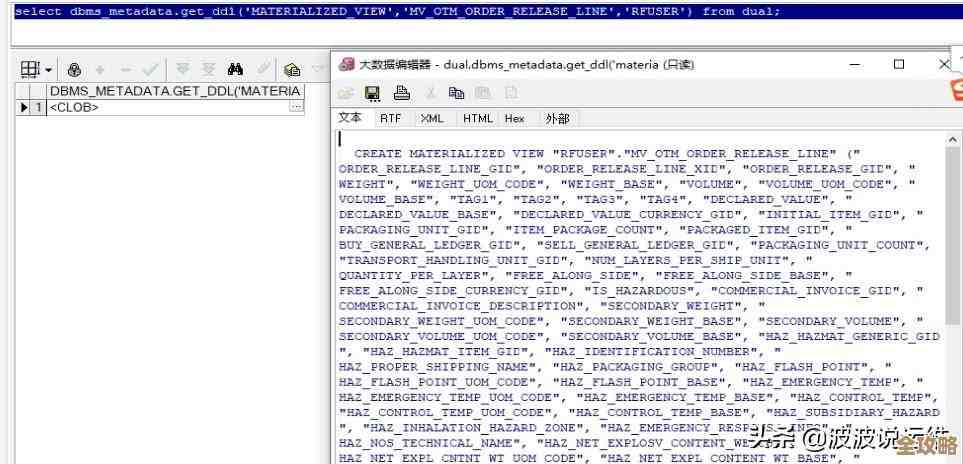963x464 pixels.
Task: Click the export query results icon
Action: point(292,70)
